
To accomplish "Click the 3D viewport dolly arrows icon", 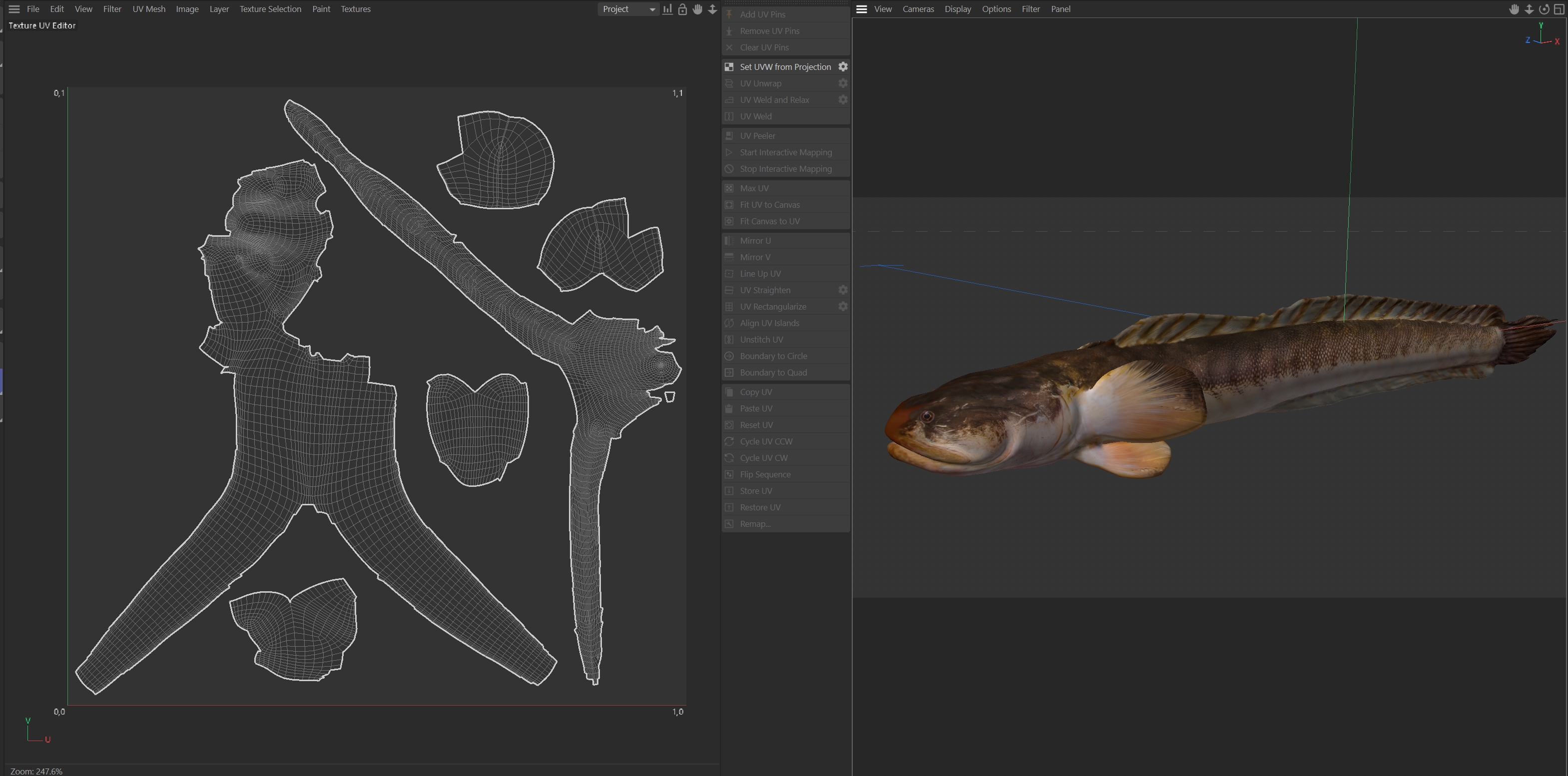I will (1529, 9).
